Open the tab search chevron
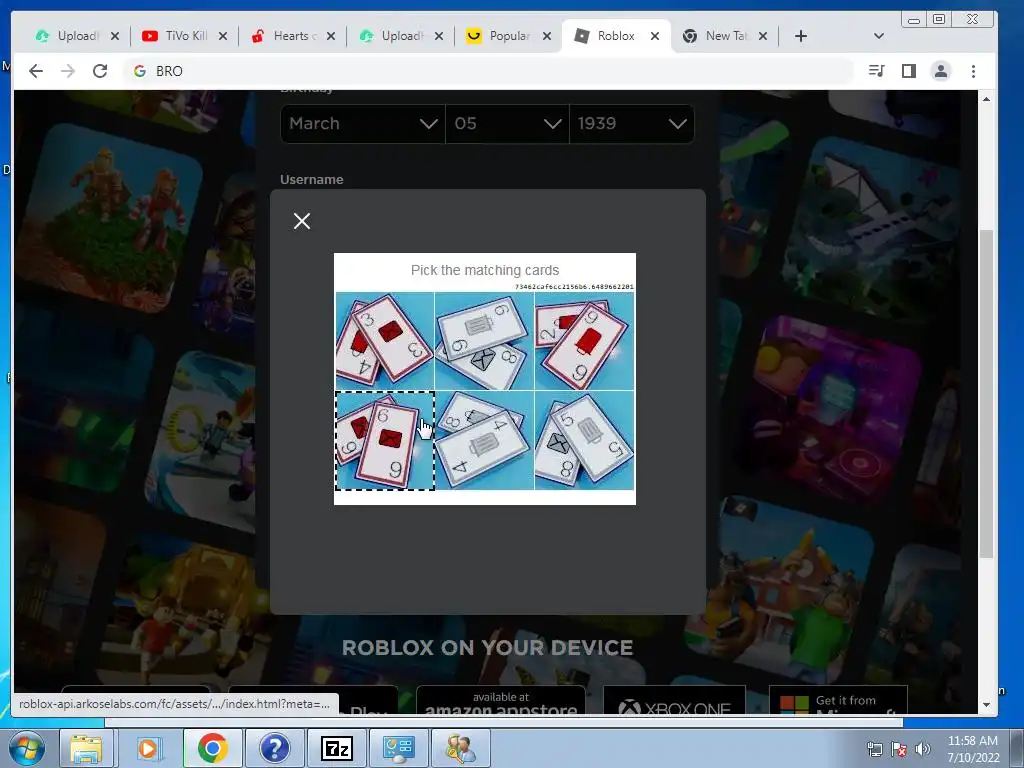Image resolution: width=1024 pixels, height=768 pixels. pos(878,36)
